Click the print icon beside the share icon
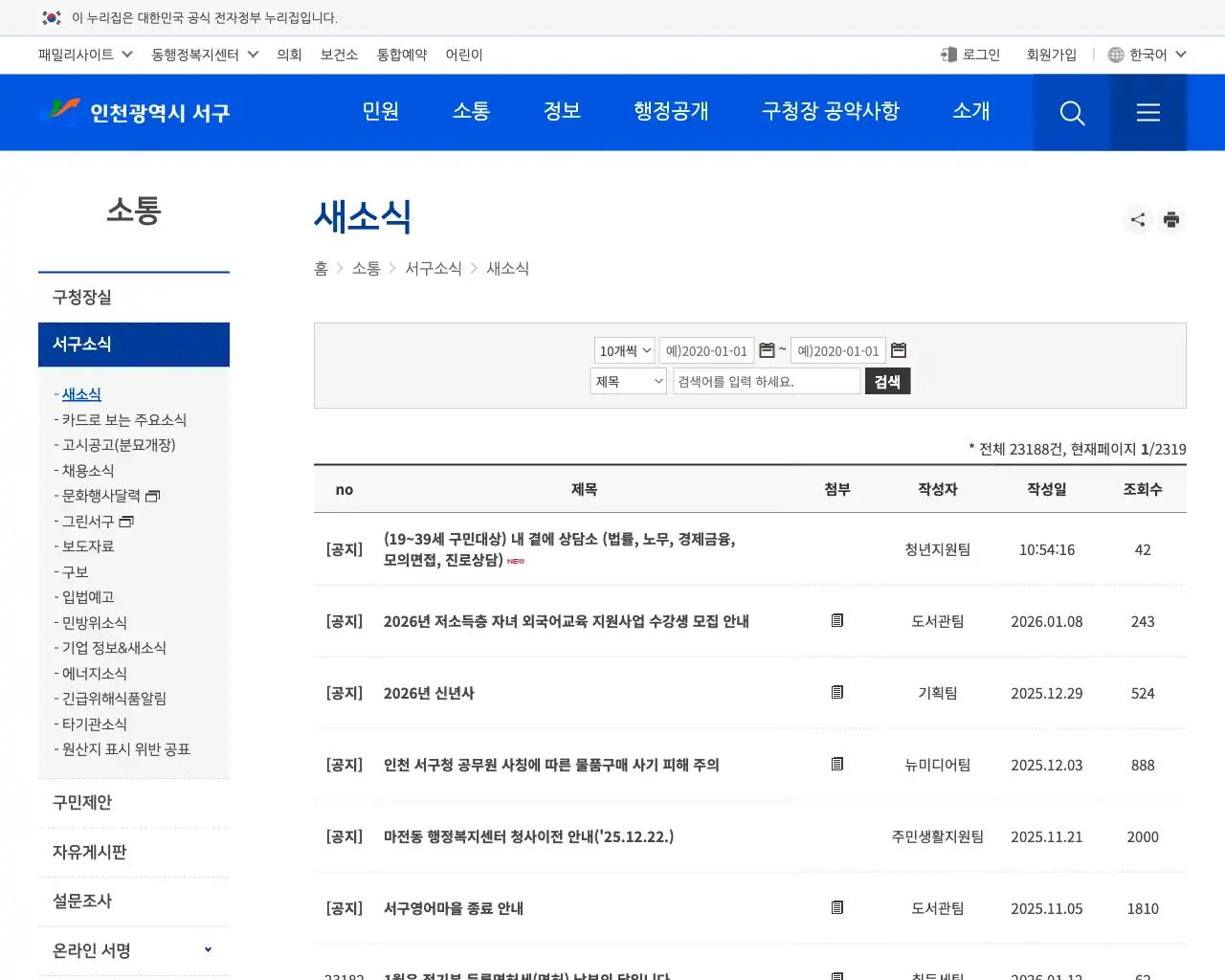1225x980 pixels. (x=1171, y=219)
